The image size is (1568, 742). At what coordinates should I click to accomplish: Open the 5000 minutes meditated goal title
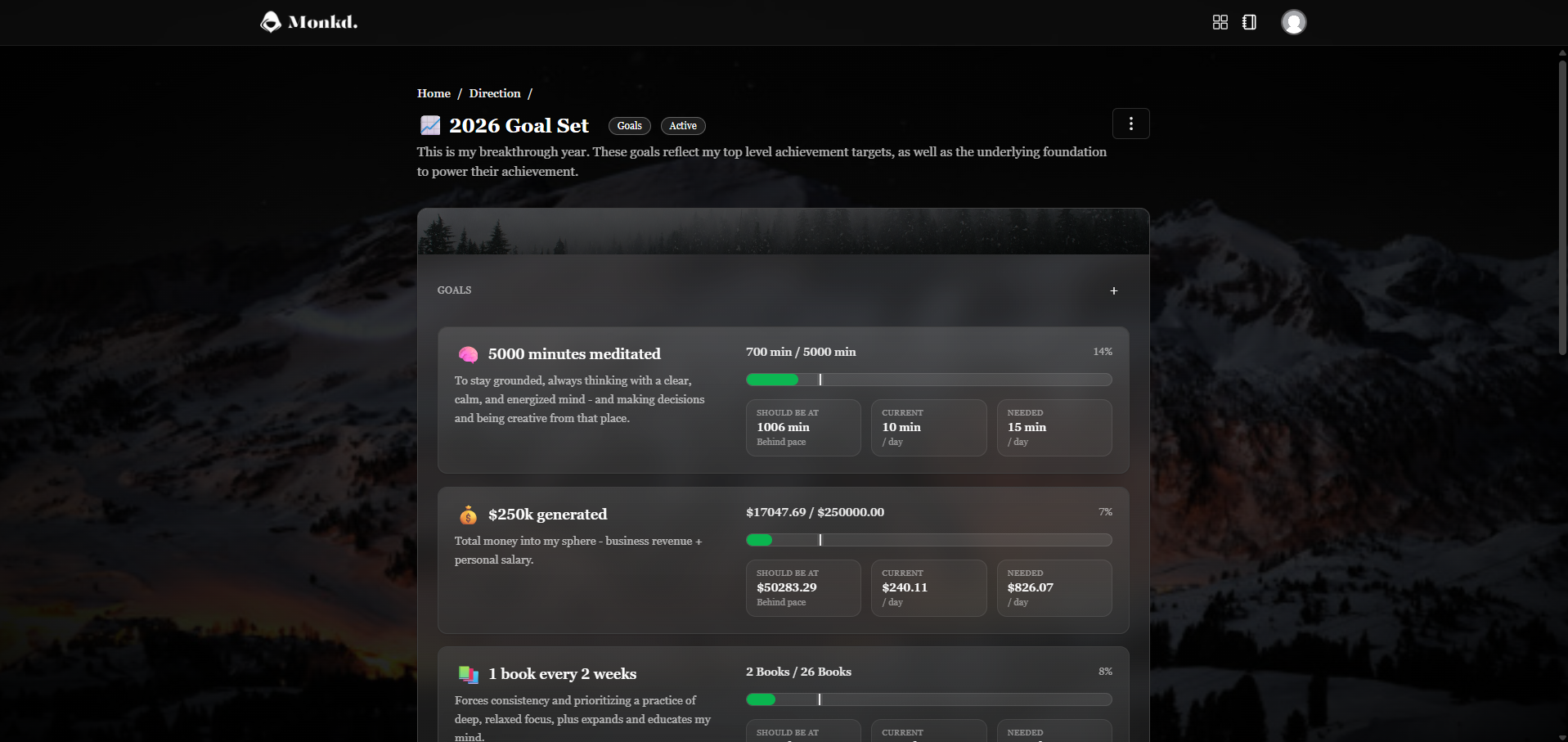(573, 354)
